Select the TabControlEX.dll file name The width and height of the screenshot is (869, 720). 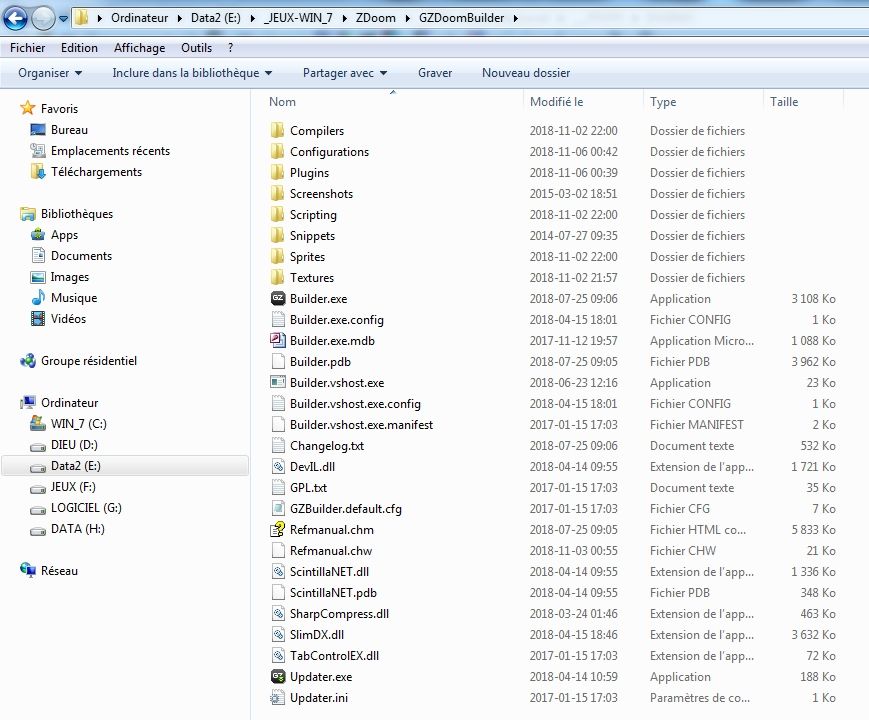click(334, 656)
